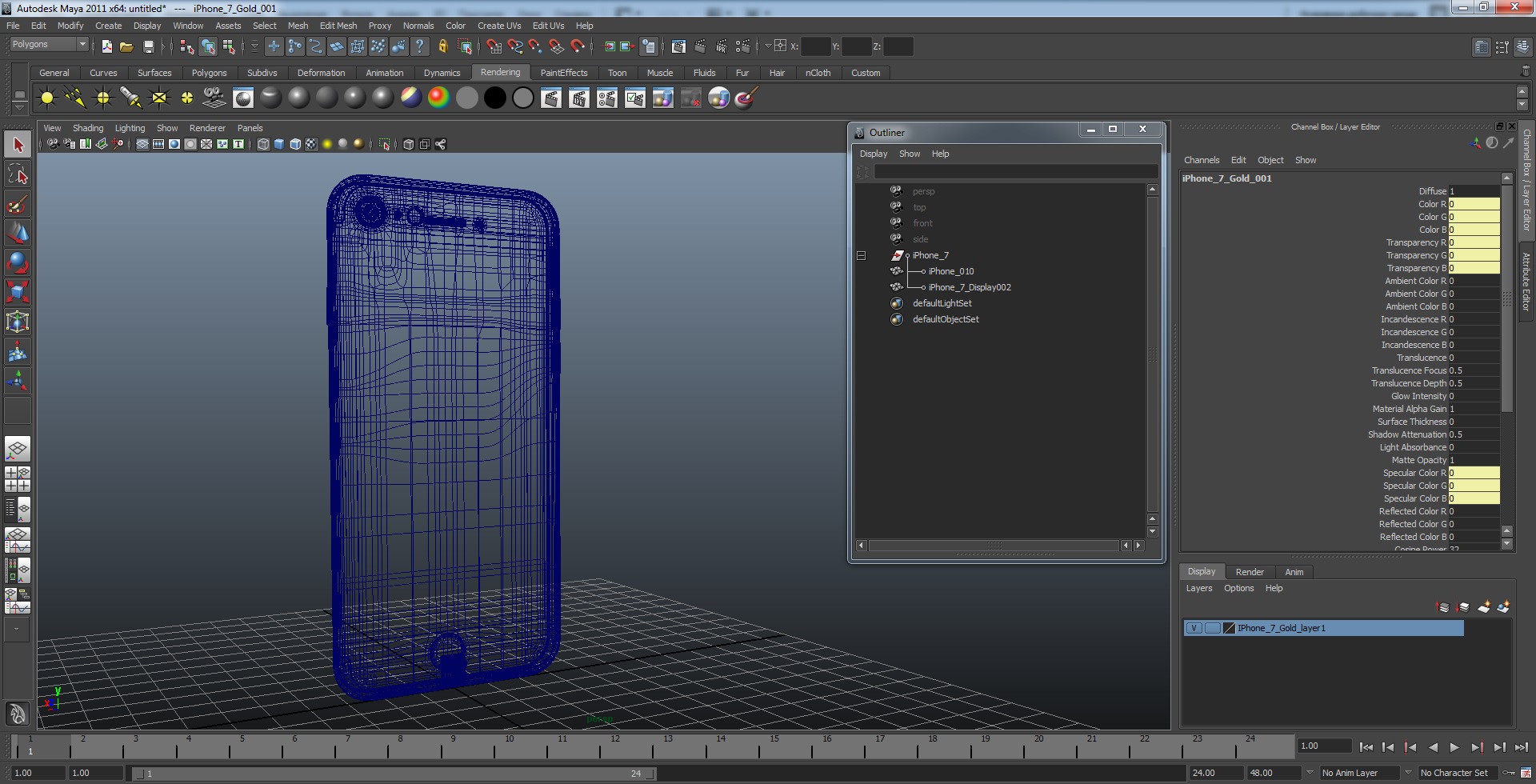This screenshot has width=1536, height=784.
Task: Select iPhone_010 in Outliner
Action: click(x=951, y=271)
